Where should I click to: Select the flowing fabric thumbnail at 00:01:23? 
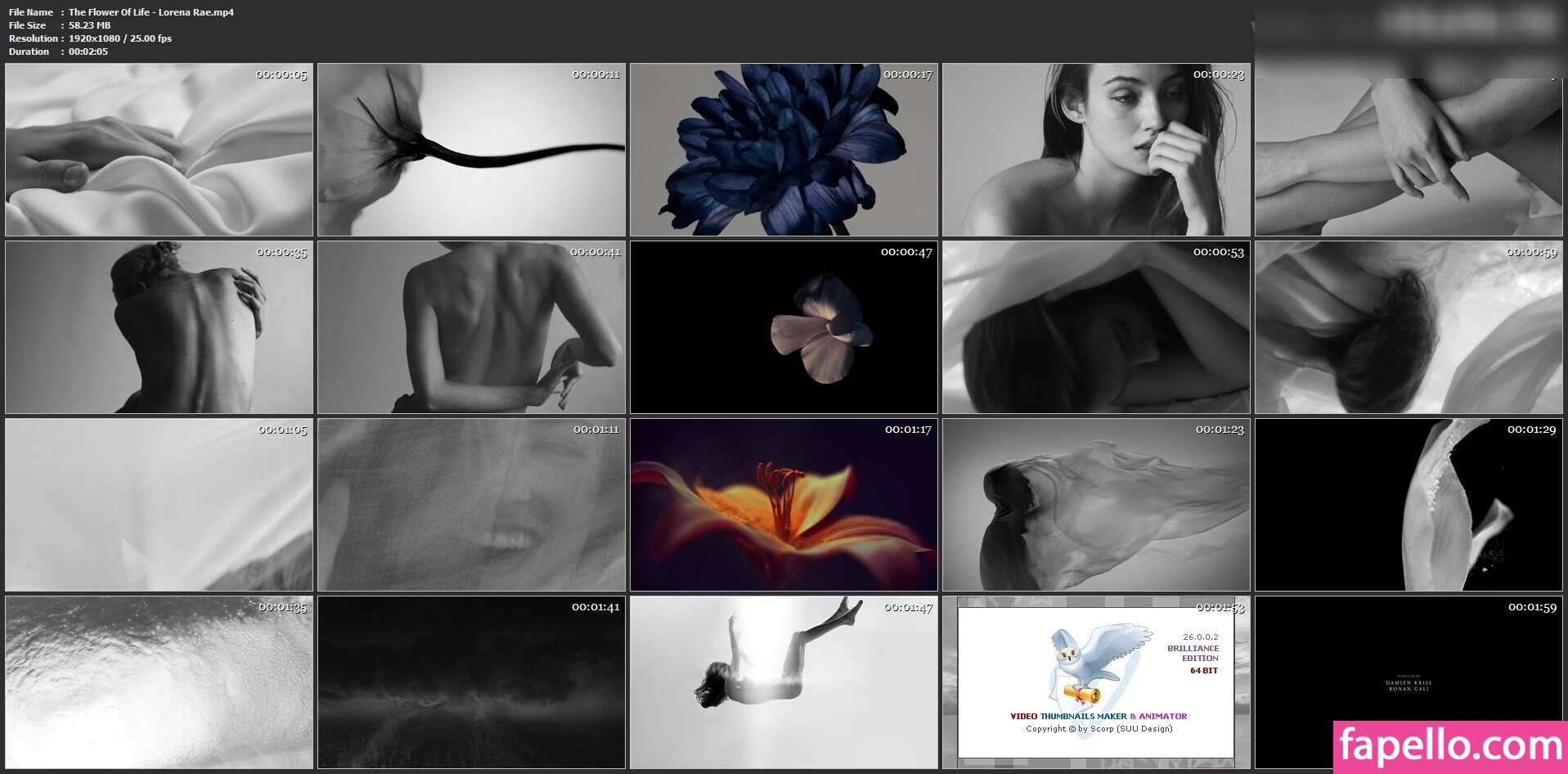[1096, 505]
